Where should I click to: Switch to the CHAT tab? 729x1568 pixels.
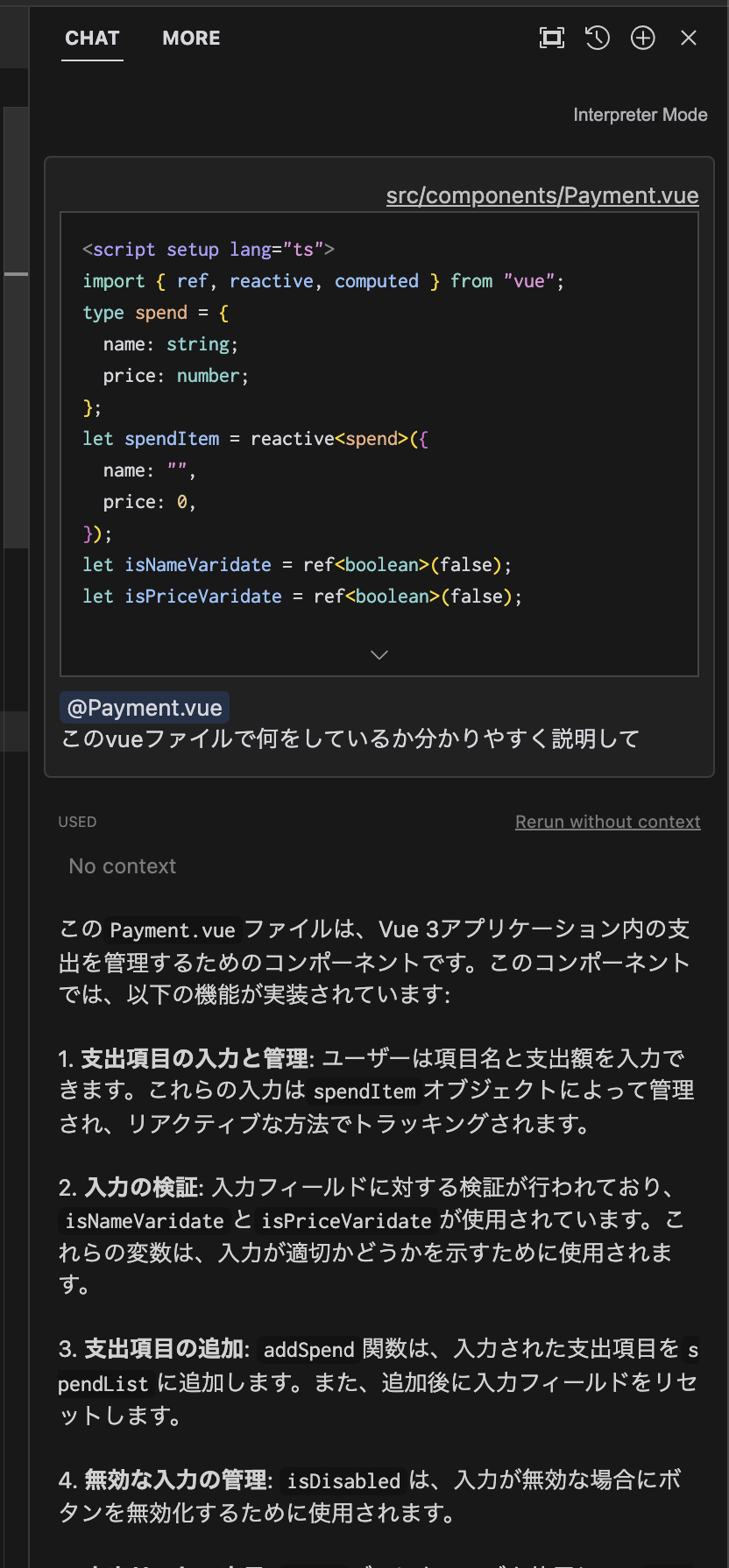(92, 39)
